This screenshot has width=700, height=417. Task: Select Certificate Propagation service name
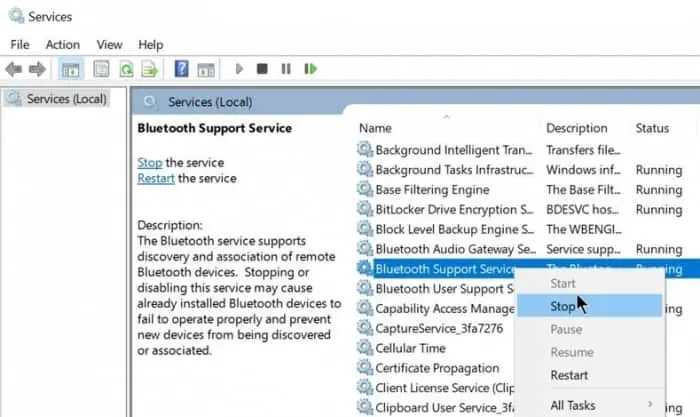tap(437, 368)
